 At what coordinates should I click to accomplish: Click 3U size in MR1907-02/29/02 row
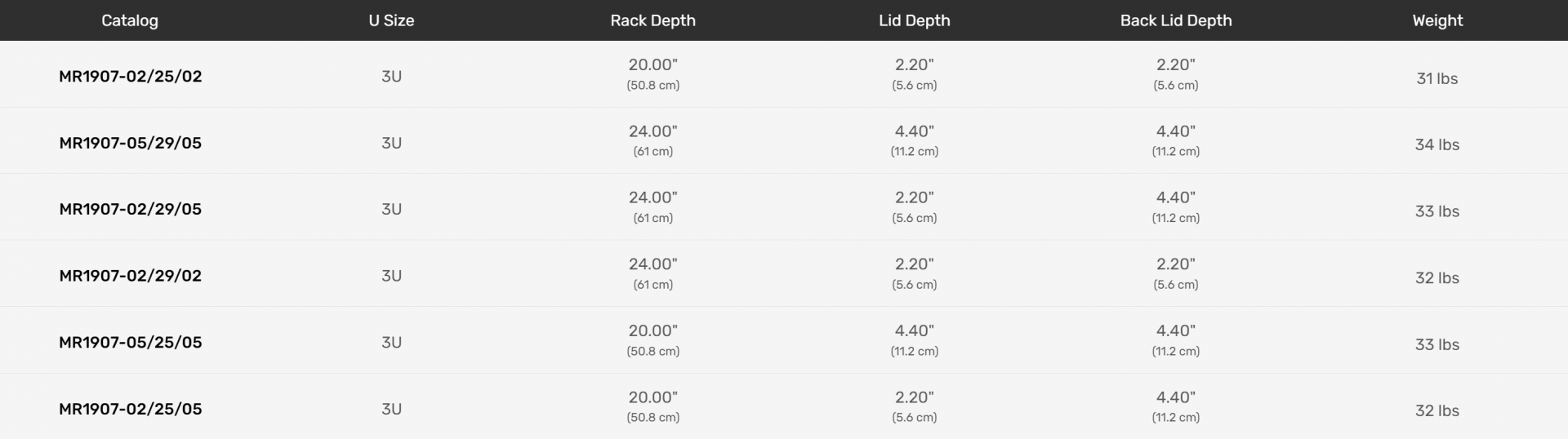[391, 277]
